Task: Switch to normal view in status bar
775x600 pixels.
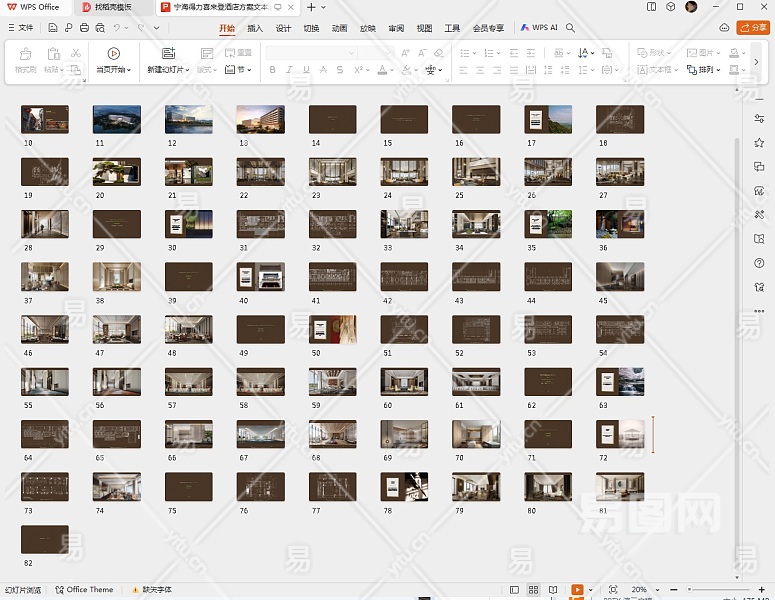Action: pos(514,590)
